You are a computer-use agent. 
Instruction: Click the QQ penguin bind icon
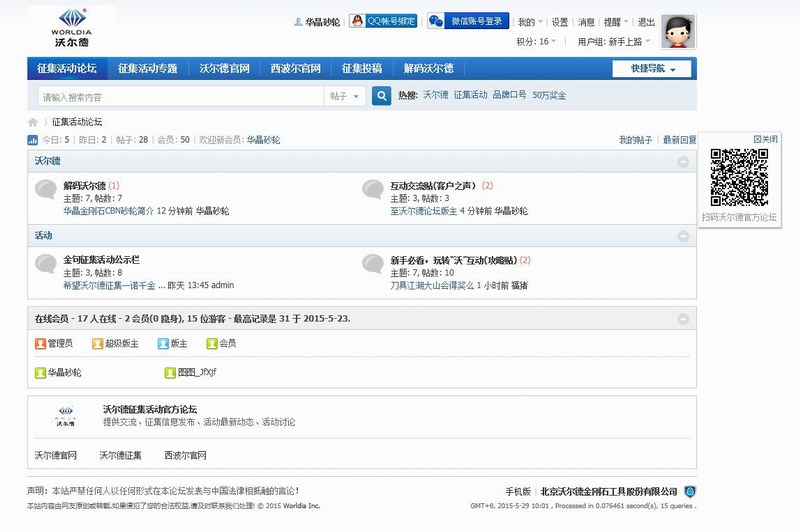(x=358, y=21)
